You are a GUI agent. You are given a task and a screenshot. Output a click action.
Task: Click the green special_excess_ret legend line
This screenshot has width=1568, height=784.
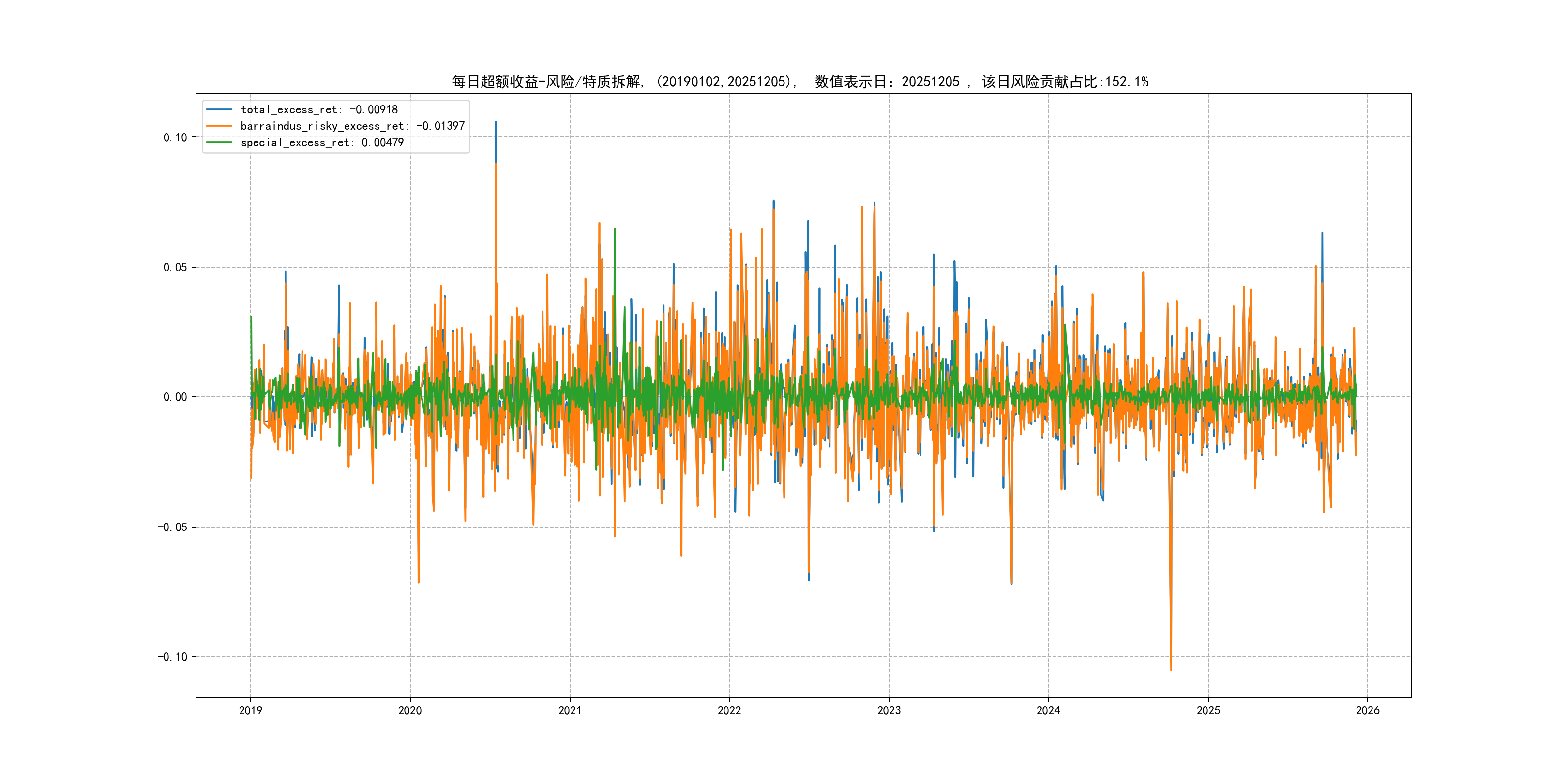coord(219,142)
